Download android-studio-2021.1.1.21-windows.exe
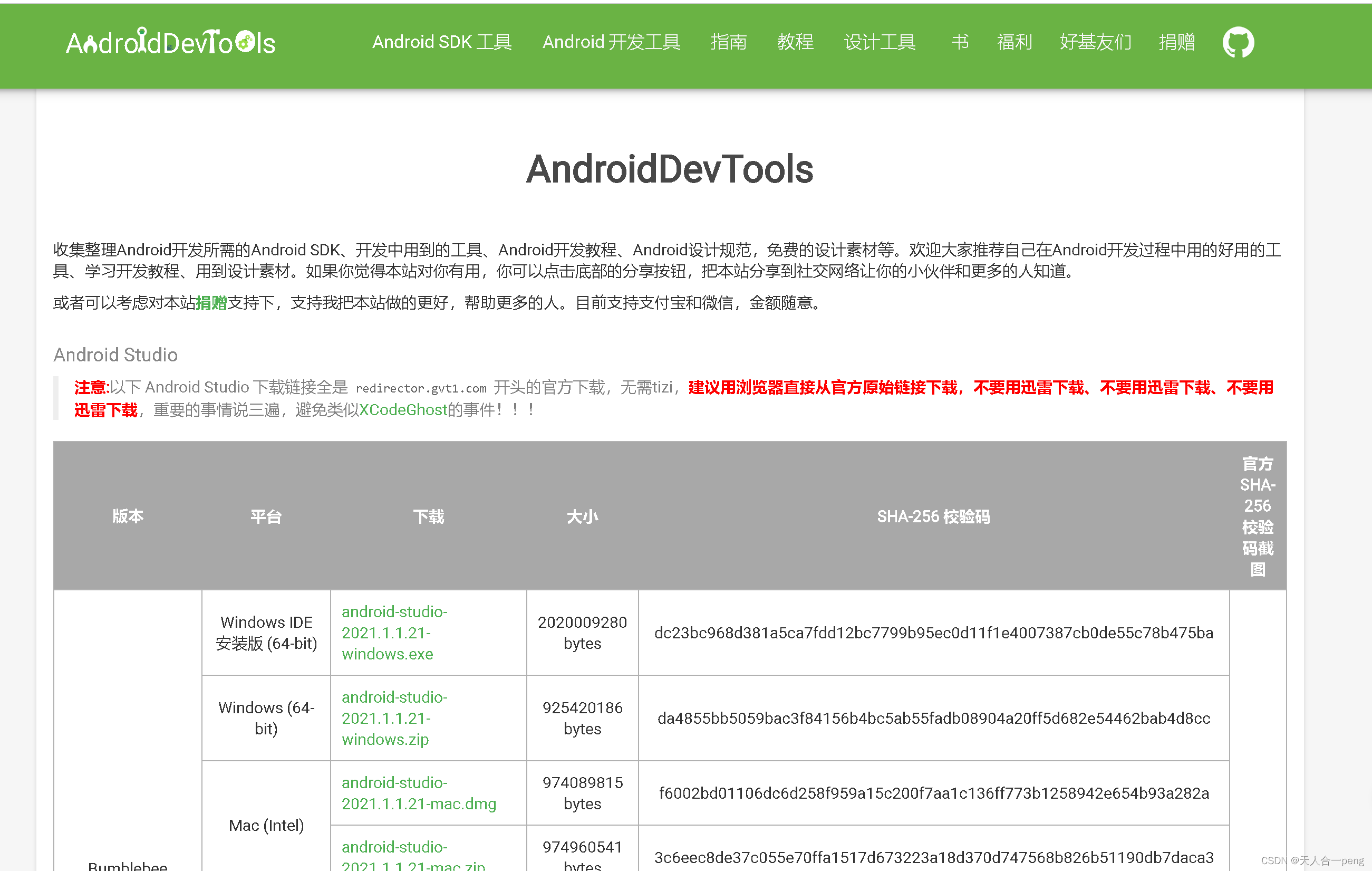Image resolution: width=1372 pixels, height=871 pixels. [x=394, y=633]
